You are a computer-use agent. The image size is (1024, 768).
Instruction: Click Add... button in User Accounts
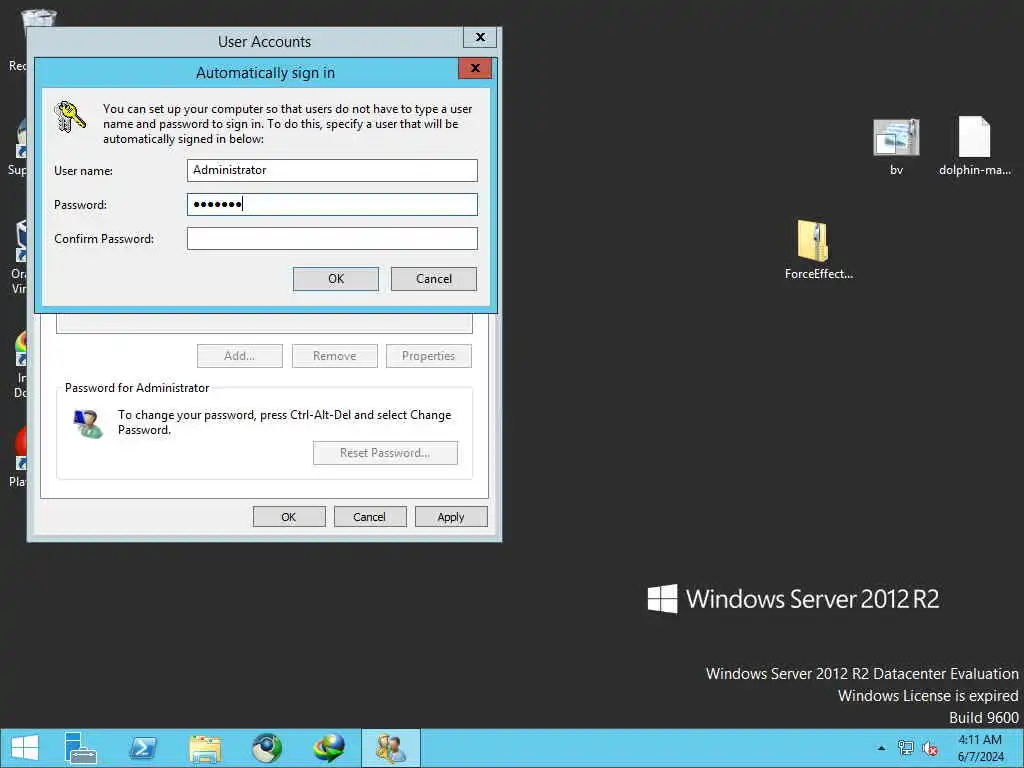[x=240, y=356]
